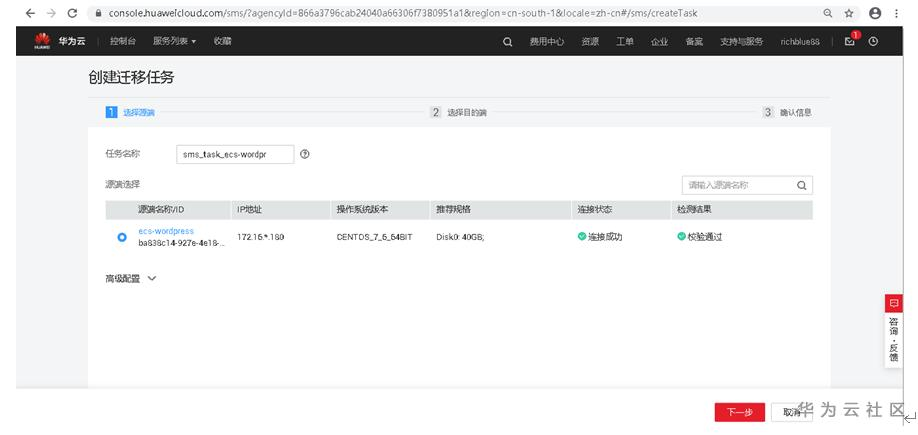Image resolution: width=918 pixels, height=435 pixels.
Task: Open 支持与服务 menu
Action: click(x=742, y=42)
